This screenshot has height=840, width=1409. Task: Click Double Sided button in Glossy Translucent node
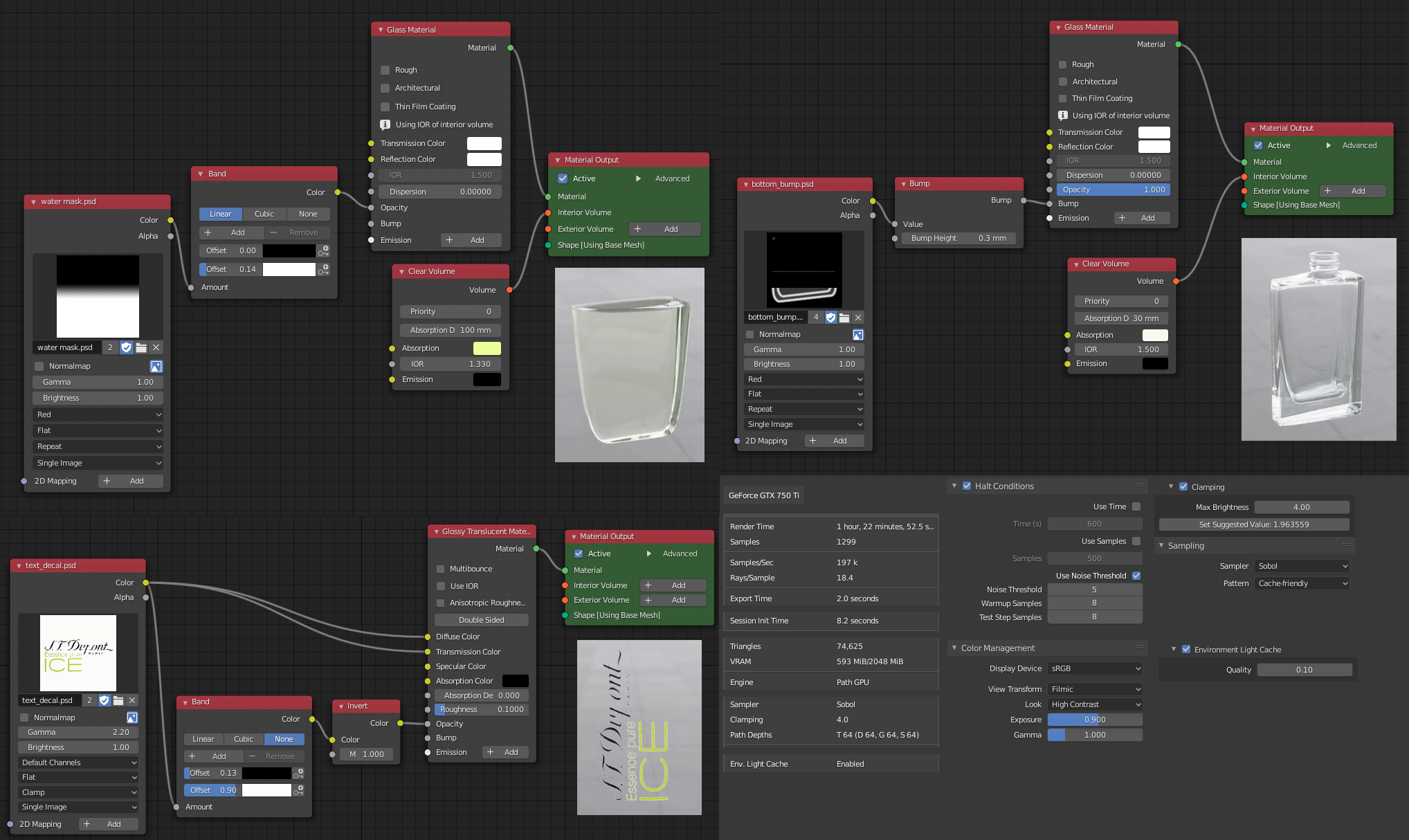[x=481, y=620]
